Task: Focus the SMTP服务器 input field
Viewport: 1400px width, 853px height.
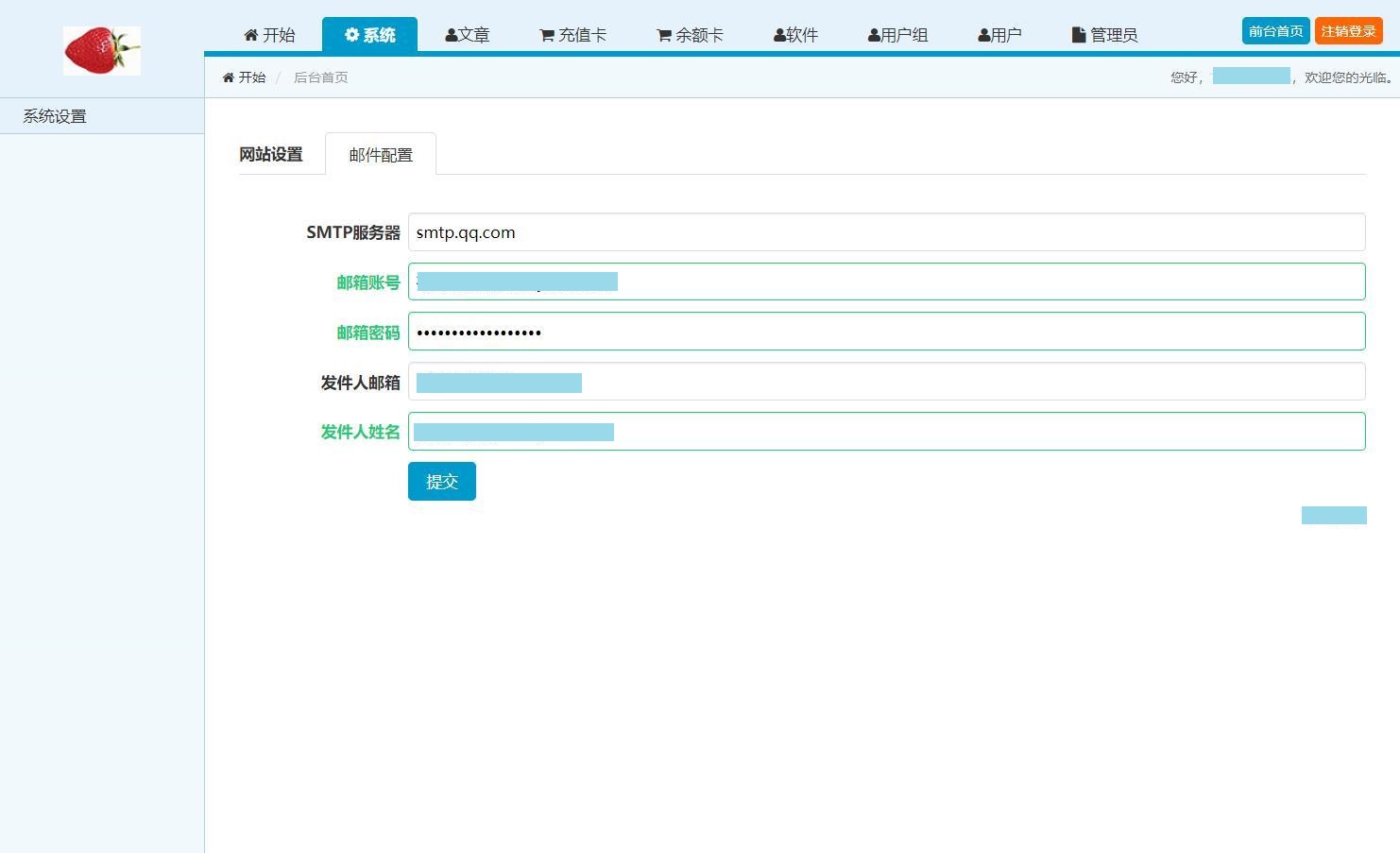Action: 886,232
